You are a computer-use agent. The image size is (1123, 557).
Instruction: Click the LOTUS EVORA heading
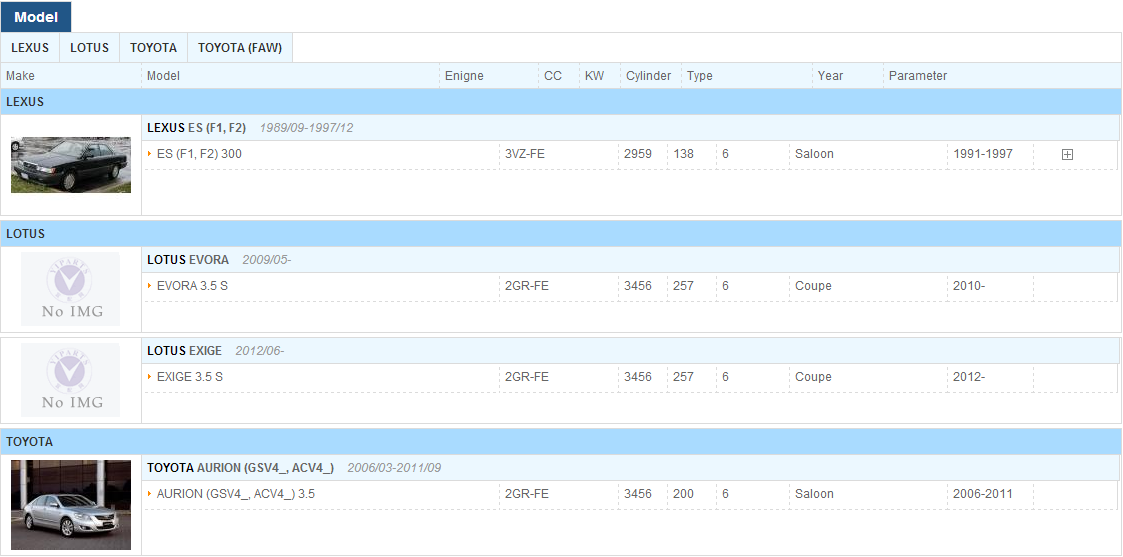[188, 260]
